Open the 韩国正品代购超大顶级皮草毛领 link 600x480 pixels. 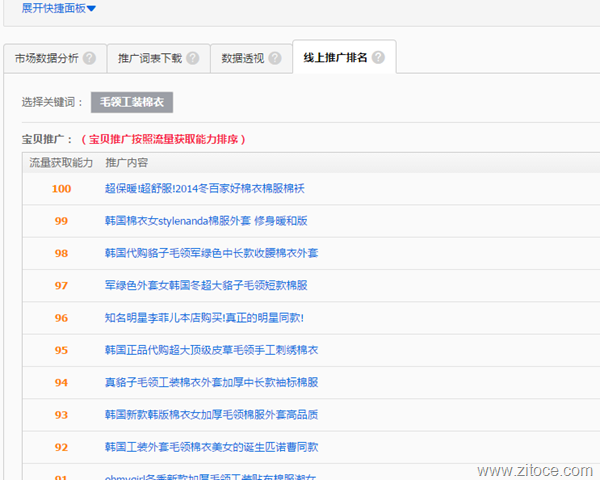pyautogui.click(x=211, y=350)
